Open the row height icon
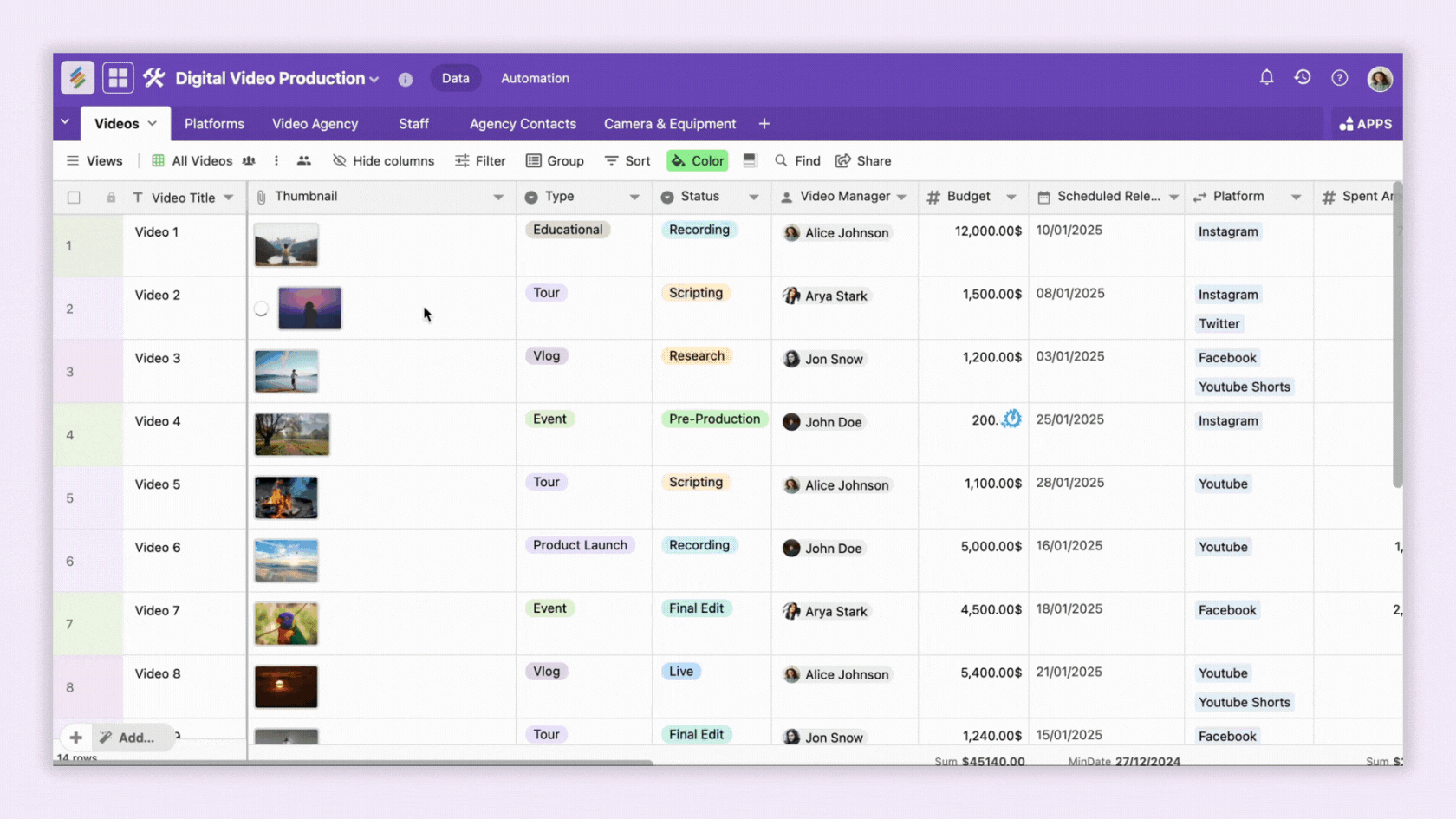This screenshot has width=1456, height=819. tap(751, 160)
